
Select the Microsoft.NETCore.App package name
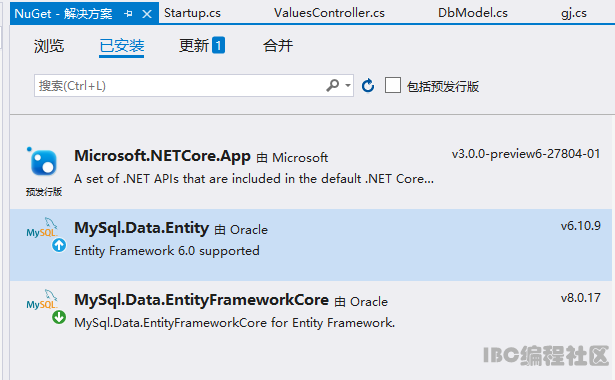[162, 156]
